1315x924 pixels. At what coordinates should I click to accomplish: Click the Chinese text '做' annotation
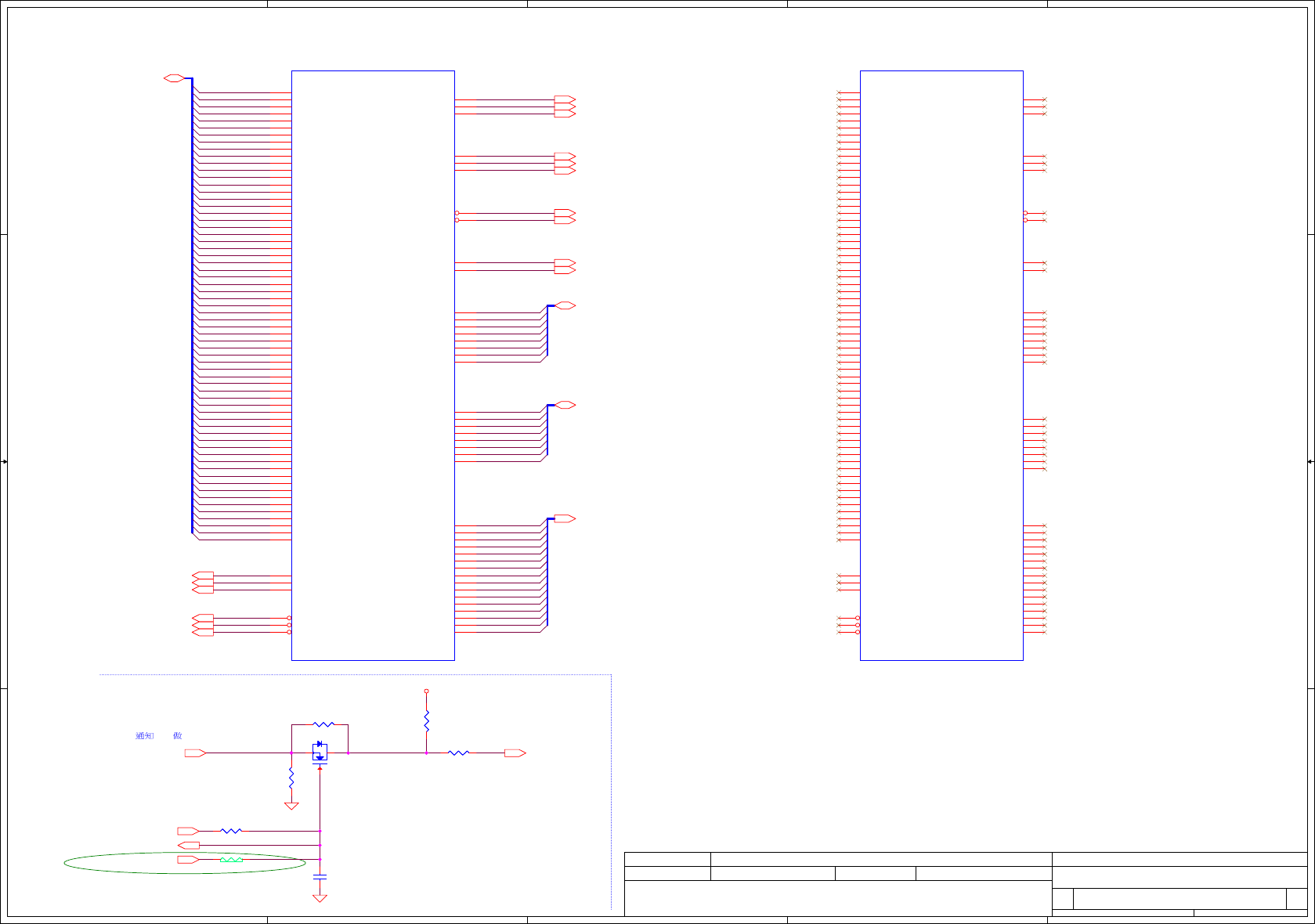coord(178,736)
